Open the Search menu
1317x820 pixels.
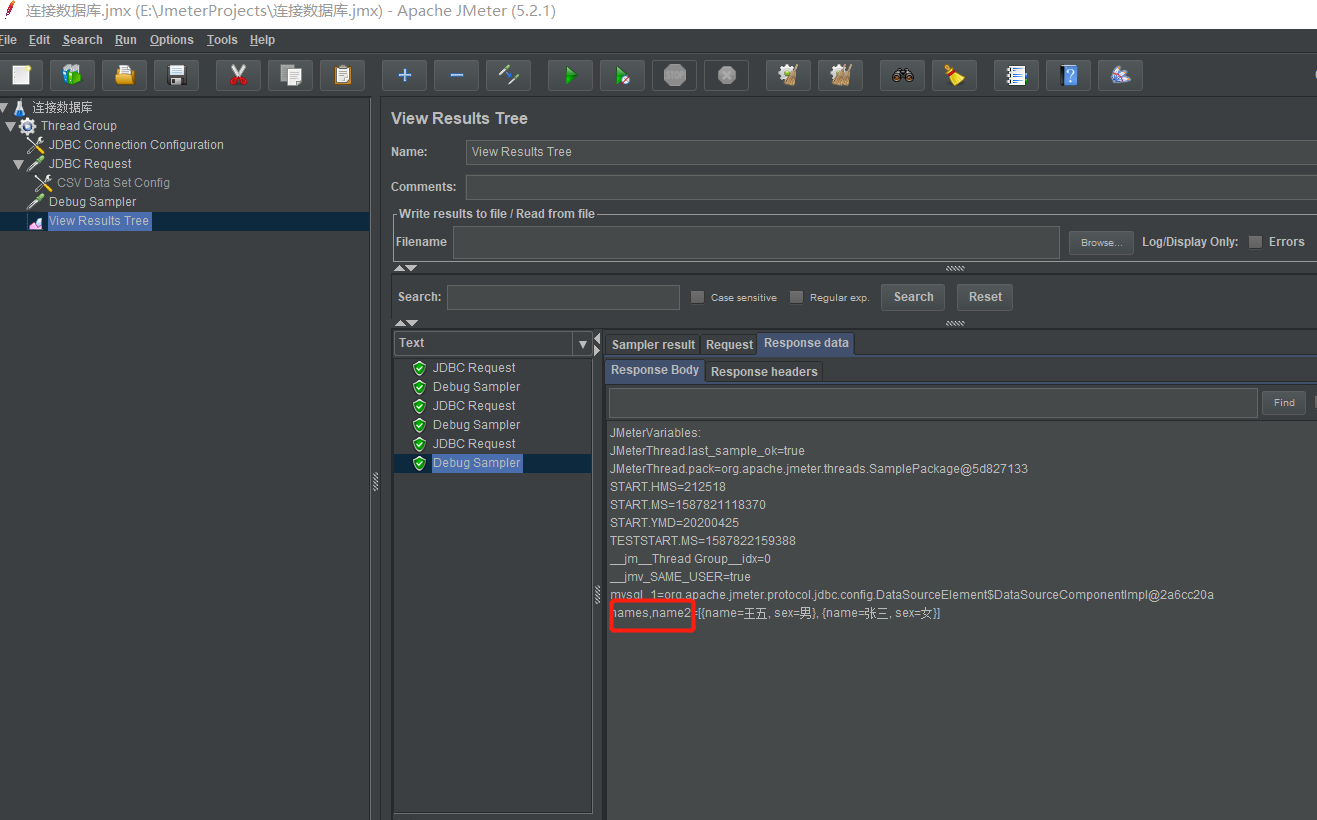(82, 40)
